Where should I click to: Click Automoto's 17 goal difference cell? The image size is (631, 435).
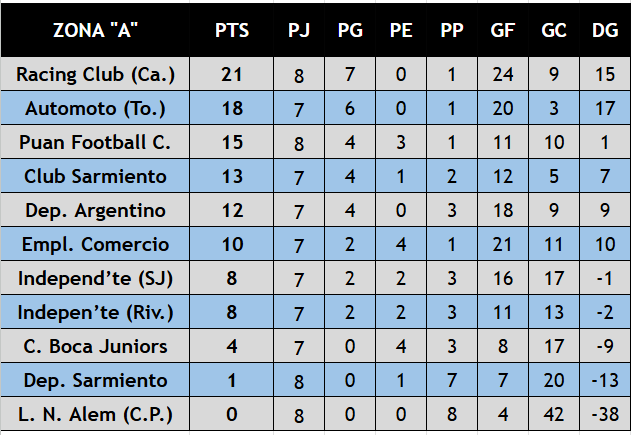tap(605, 108)
